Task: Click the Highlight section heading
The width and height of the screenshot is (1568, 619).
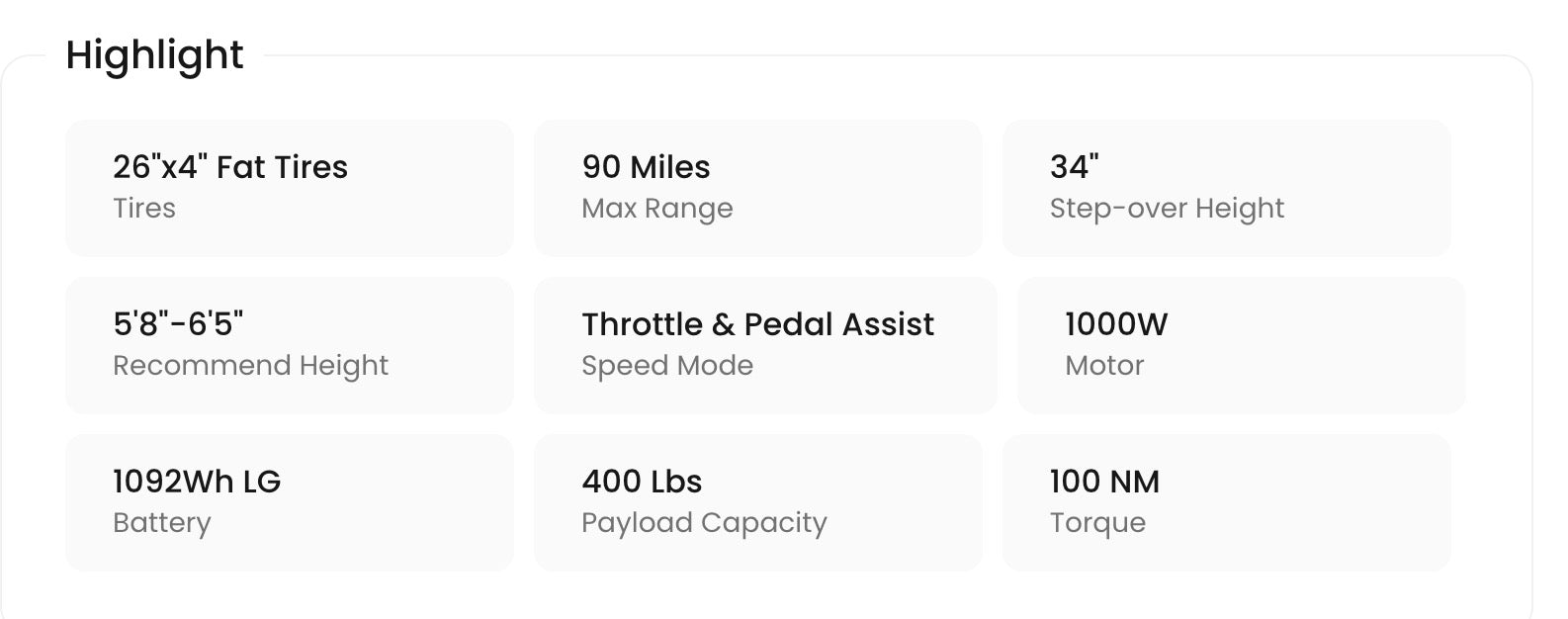Action: [x=154, y=55]
